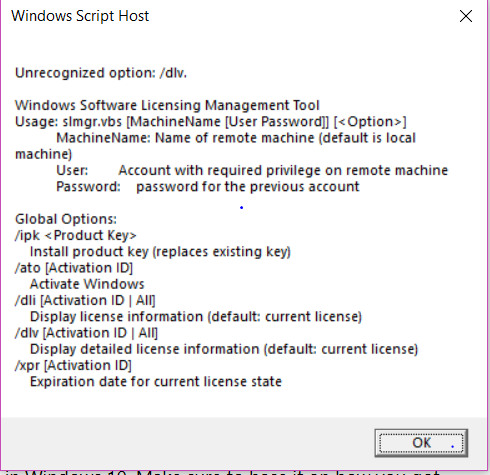Click the '/xpr [Activation ID]' option text

tap(73, 365)
